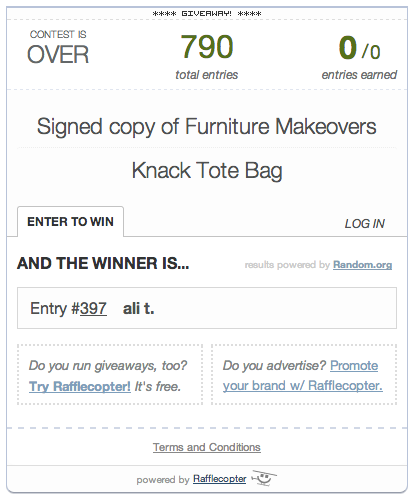Open Promote your brand w/ Rafflecopter link
The width and height of the screenshot is (418, 503).
[x=303, y=376]
